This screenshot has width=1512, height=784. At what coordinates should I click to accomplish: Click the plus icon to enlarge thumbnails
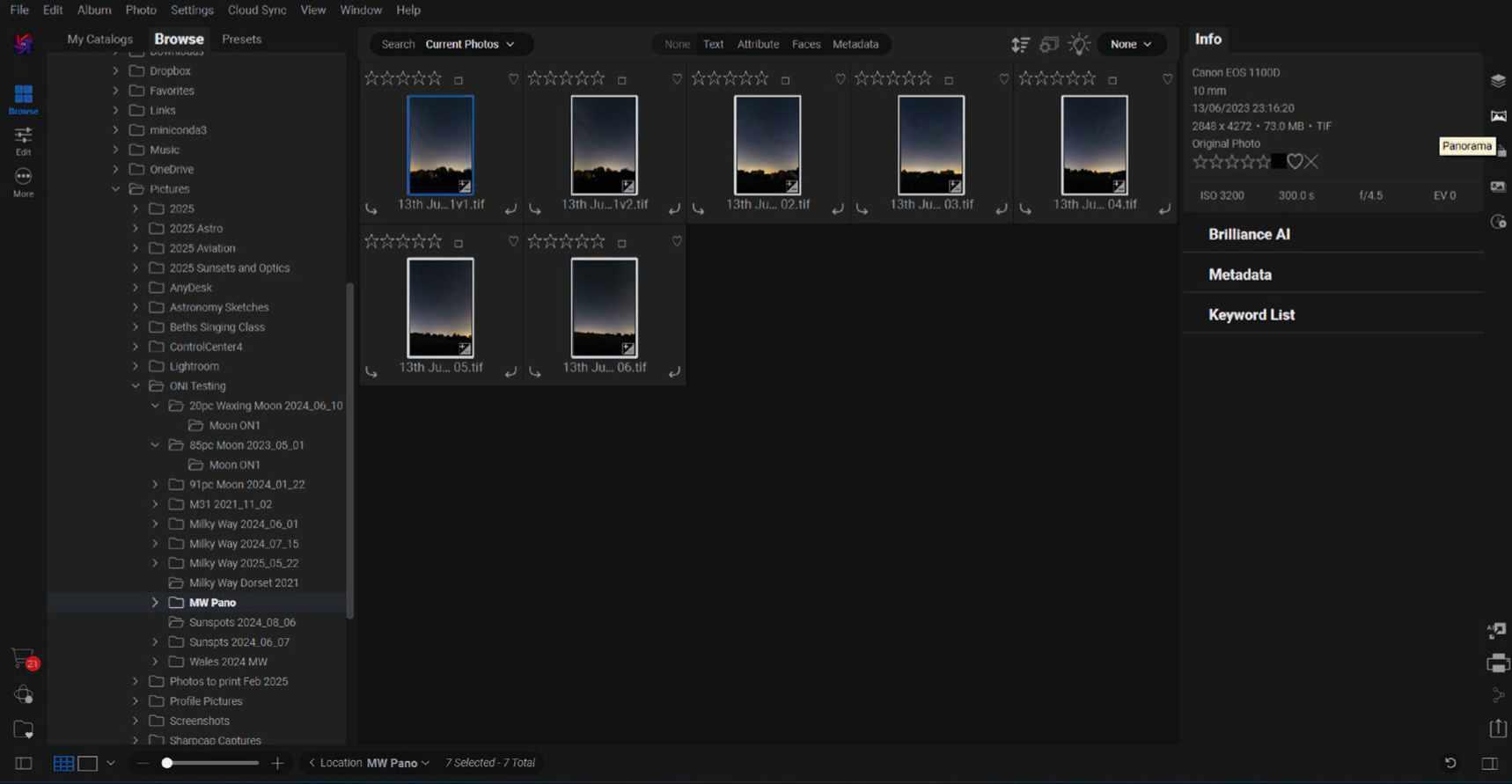click(277, 763)
